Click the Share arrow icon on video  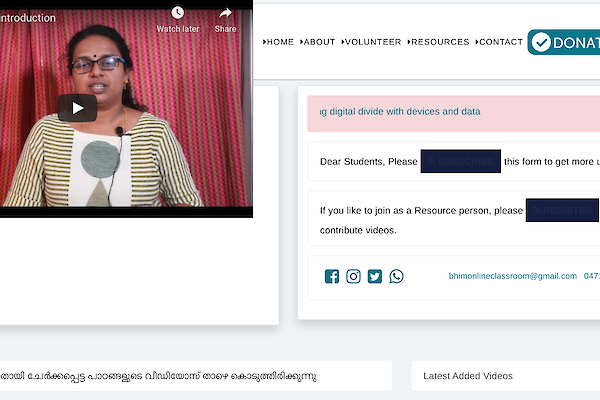[225, 13]
